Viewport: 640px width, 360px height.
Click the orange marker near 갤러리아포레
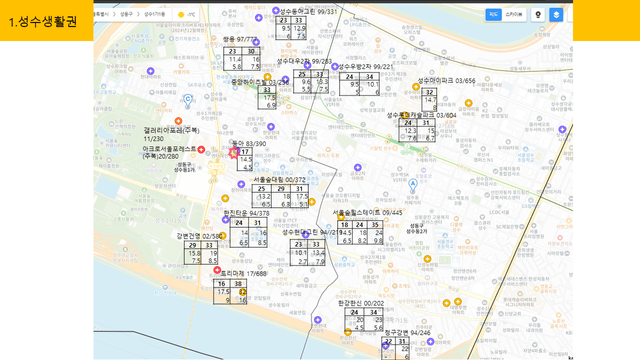coord(178,121)
